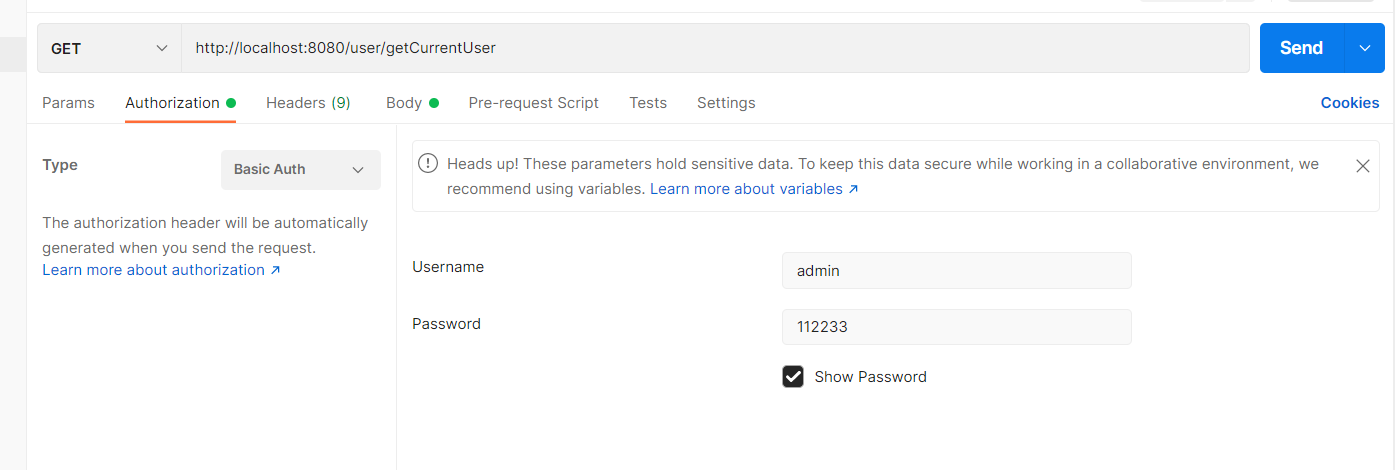Open Send options dropdown arrow

point(1365,48)
